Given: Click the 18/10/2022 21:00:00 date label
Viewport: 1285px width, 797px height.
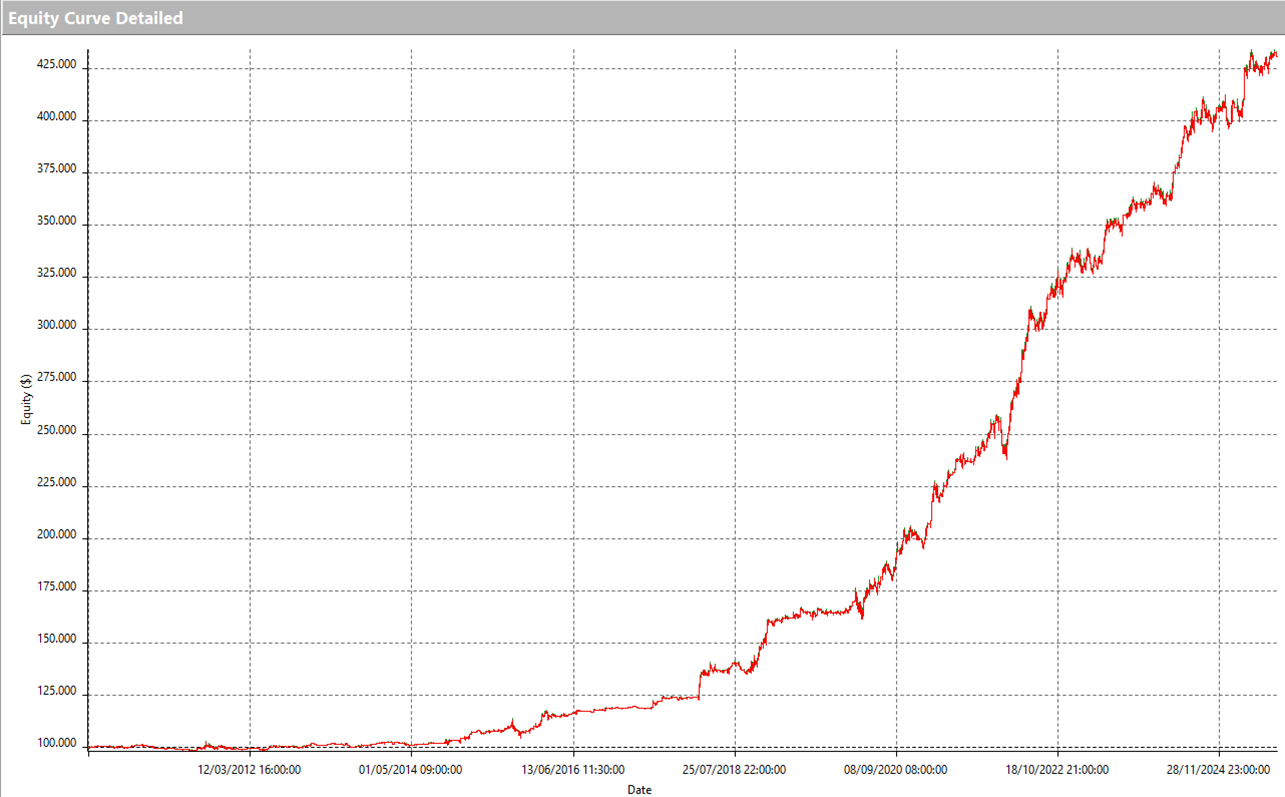Looking at the screenshot, I should coord(1057,770).
